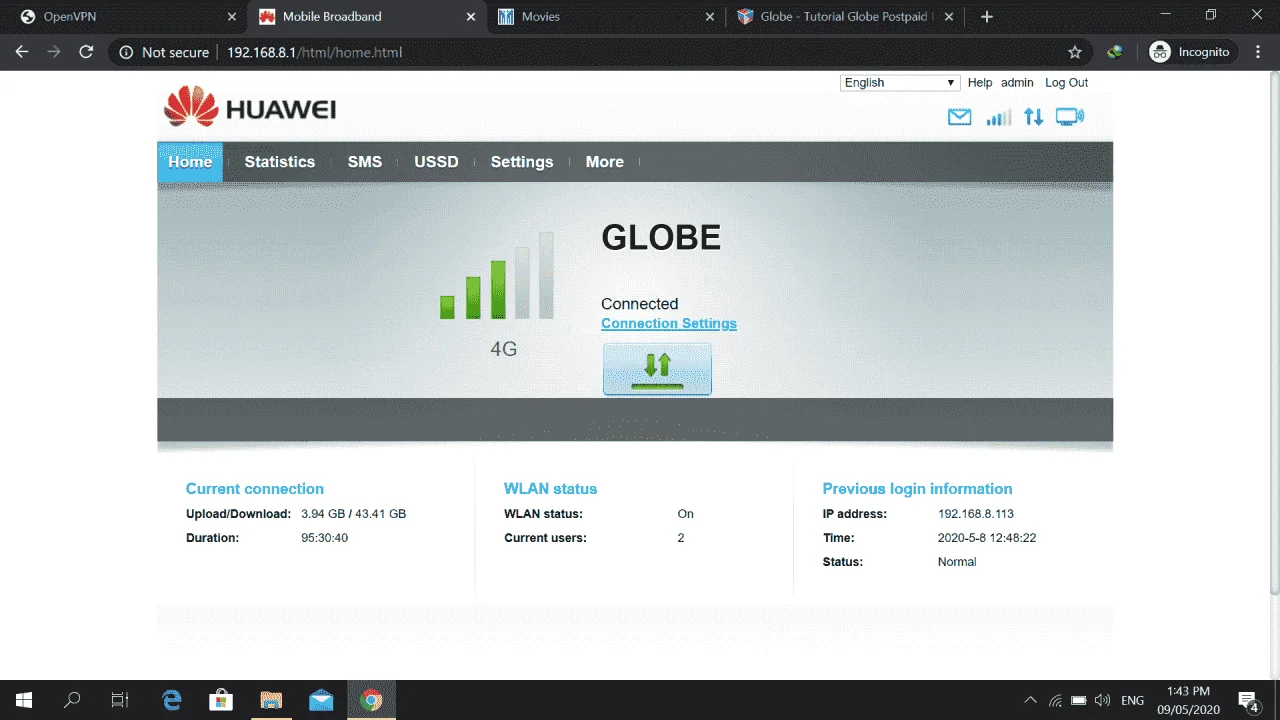Click the browser extension icon beside the star

1114,52
